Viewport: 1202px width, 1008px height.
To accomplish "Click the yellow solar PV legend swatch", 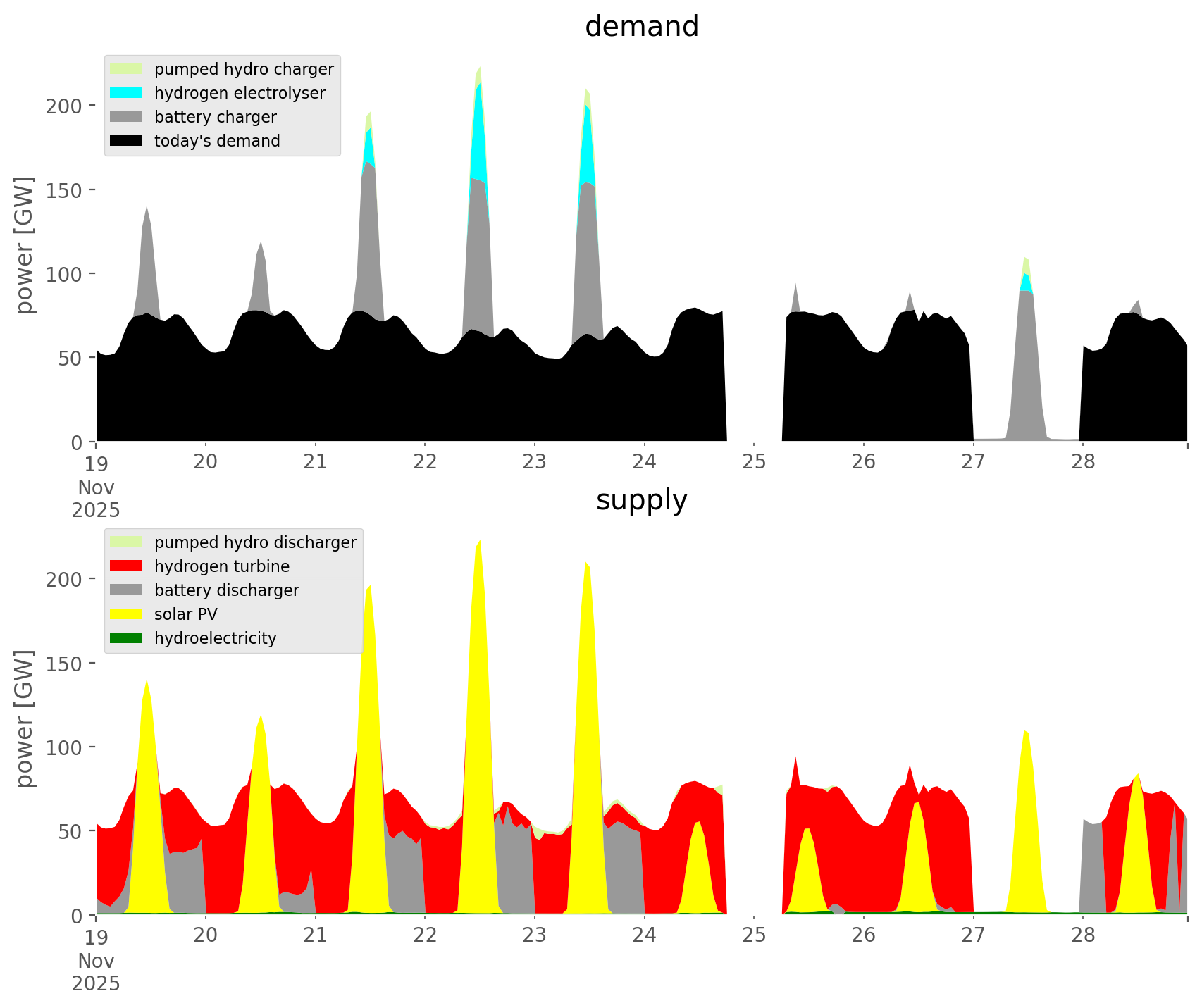I will pyautogui.click(x=126, y=614).
